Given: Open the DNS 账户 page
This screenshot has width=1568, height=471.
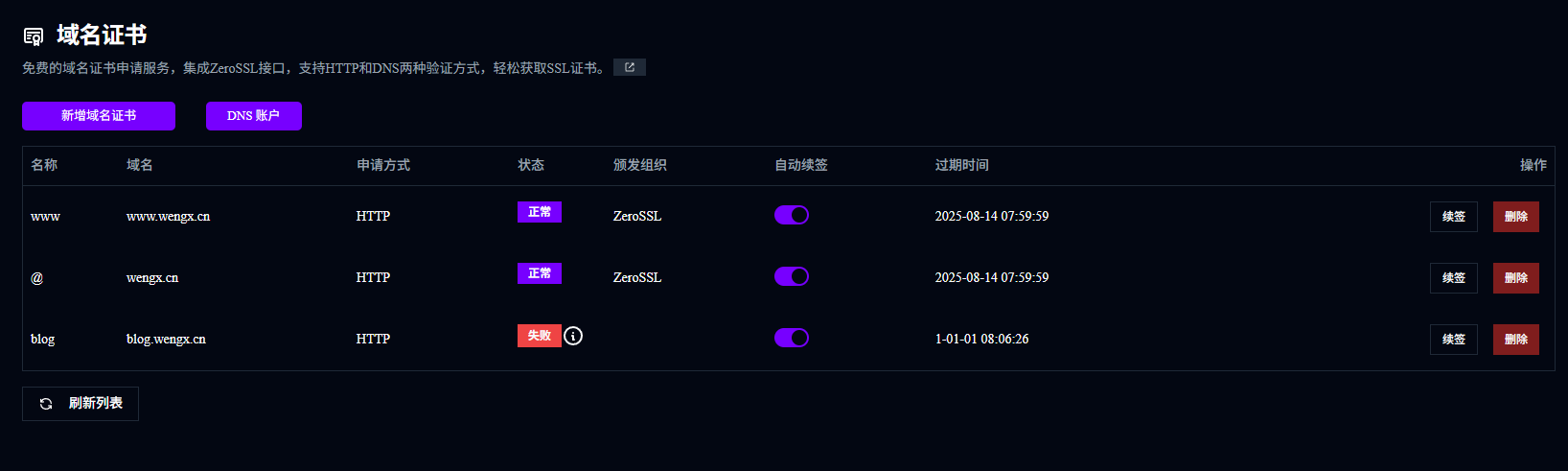Looking at the screenshot, I should [253, 115].
